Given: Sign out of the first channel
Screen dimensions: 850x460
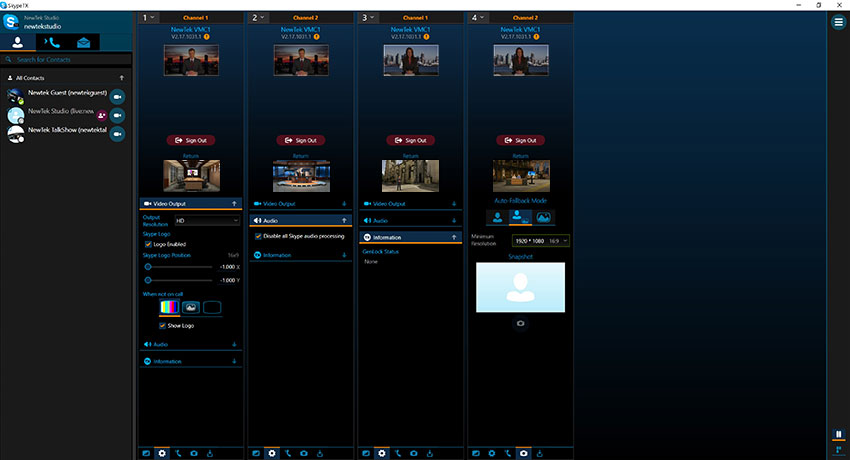Looking at the screenshot, I should pyautogui.click(x=190, y=140).
